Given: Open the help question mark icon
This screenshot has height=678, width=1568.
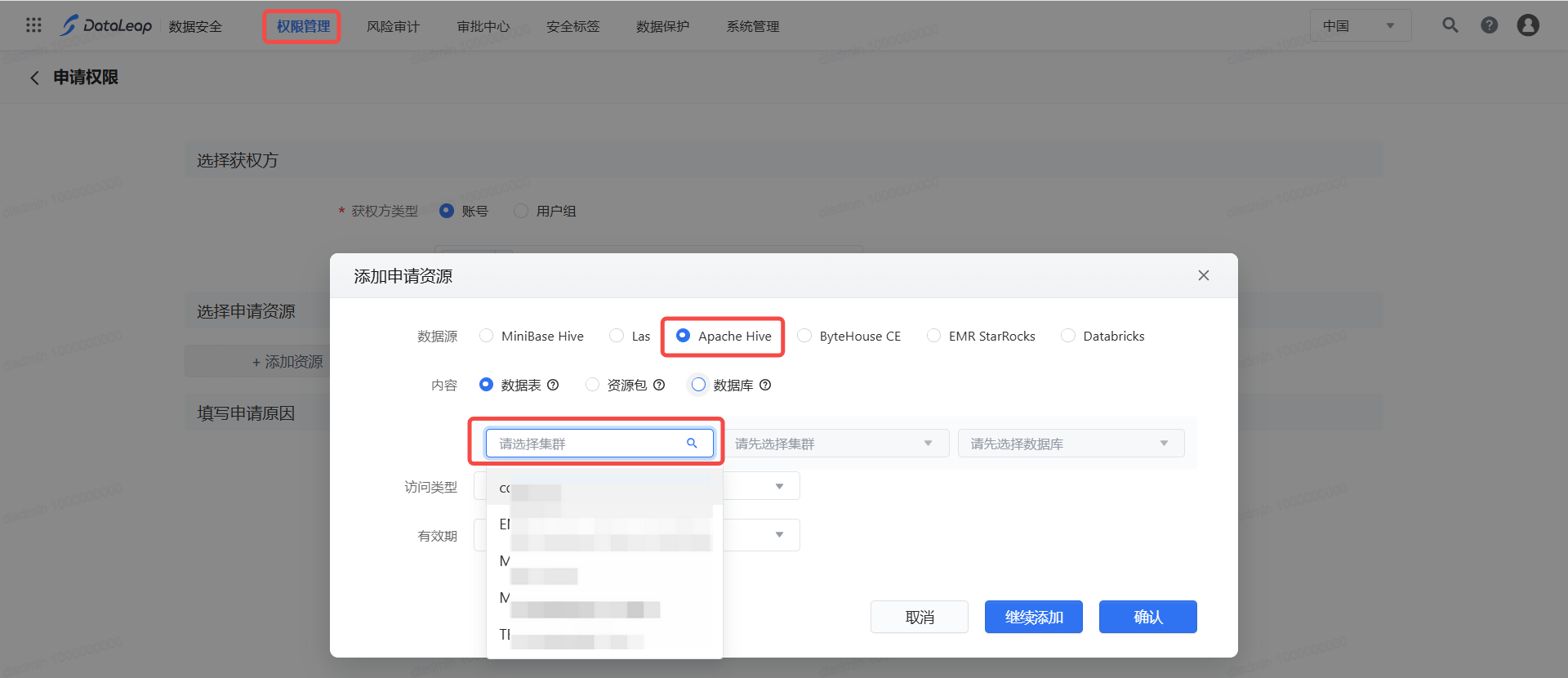Looking at the screenshot, I should 1489,25.
